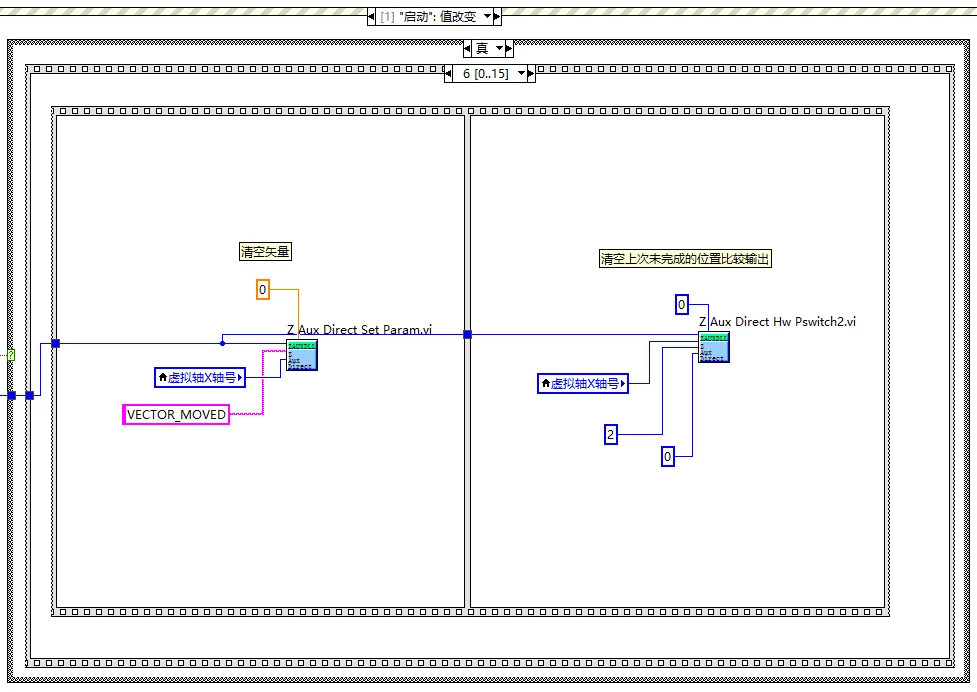Screen dimensions: 977x692
Task: Click the orange 0 numeric constant
Action: tap(262, 290)
